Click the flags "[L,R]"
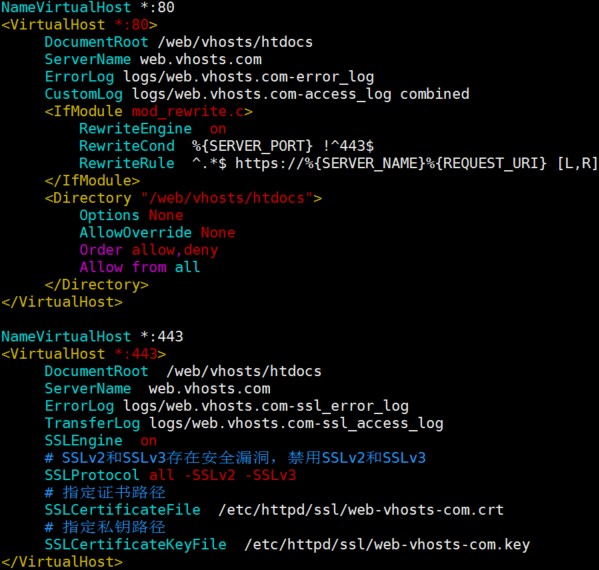 577,163
